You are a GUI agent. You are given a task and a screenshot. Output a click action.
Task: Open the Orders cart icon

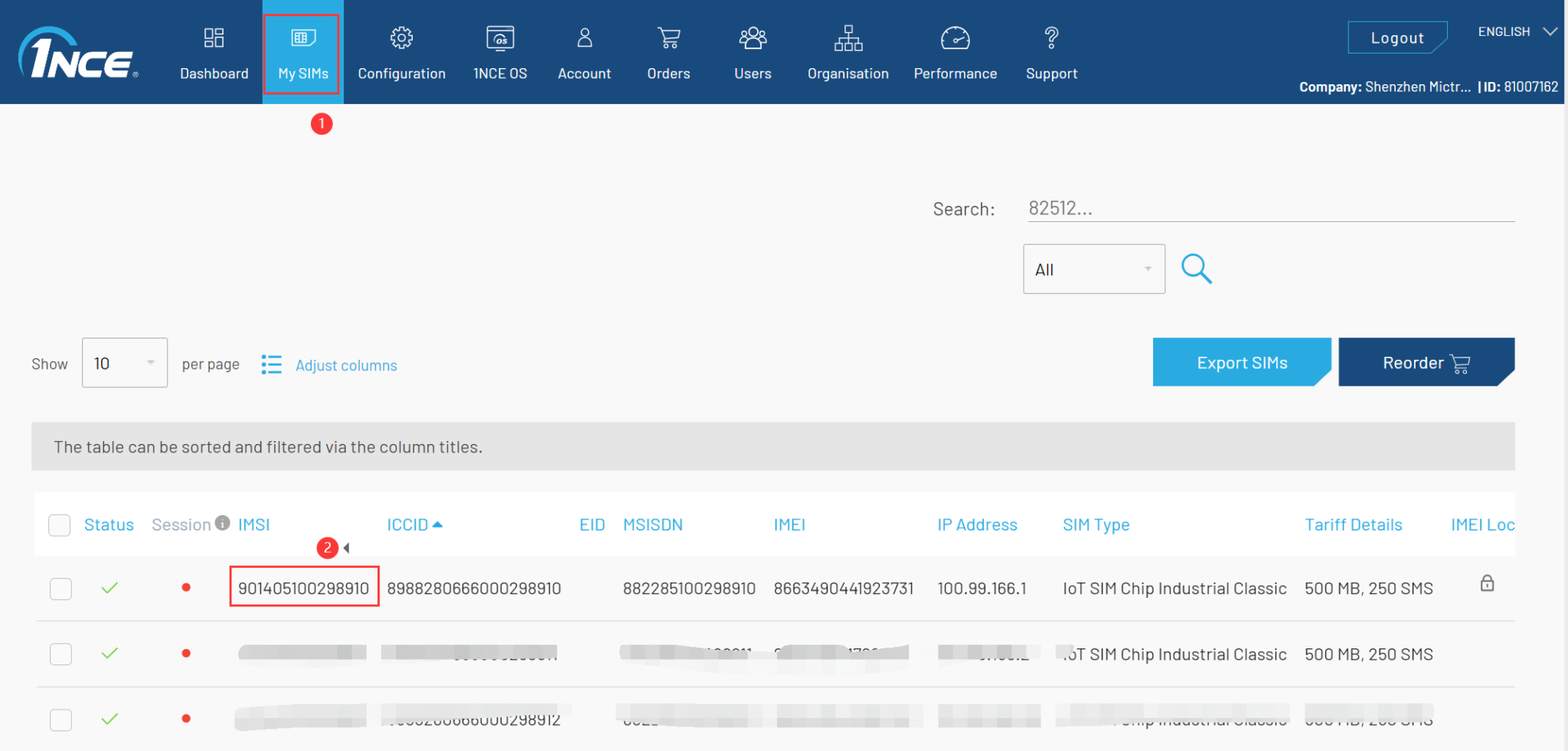pos(668,38)
